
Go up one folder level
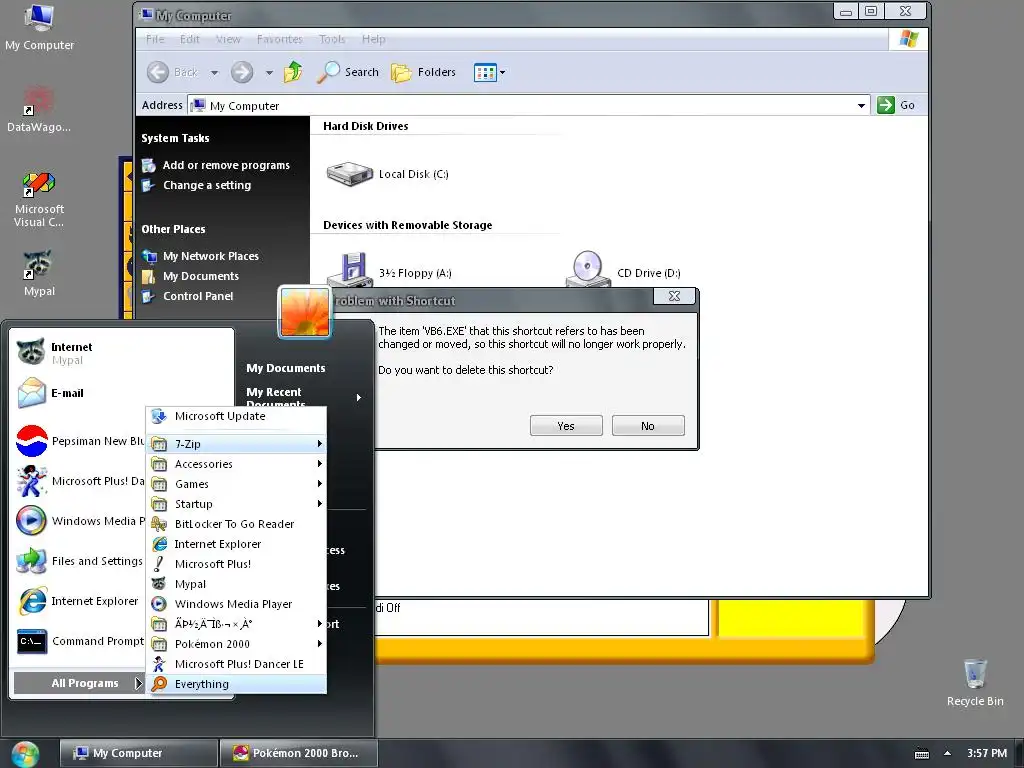point(293,72)
